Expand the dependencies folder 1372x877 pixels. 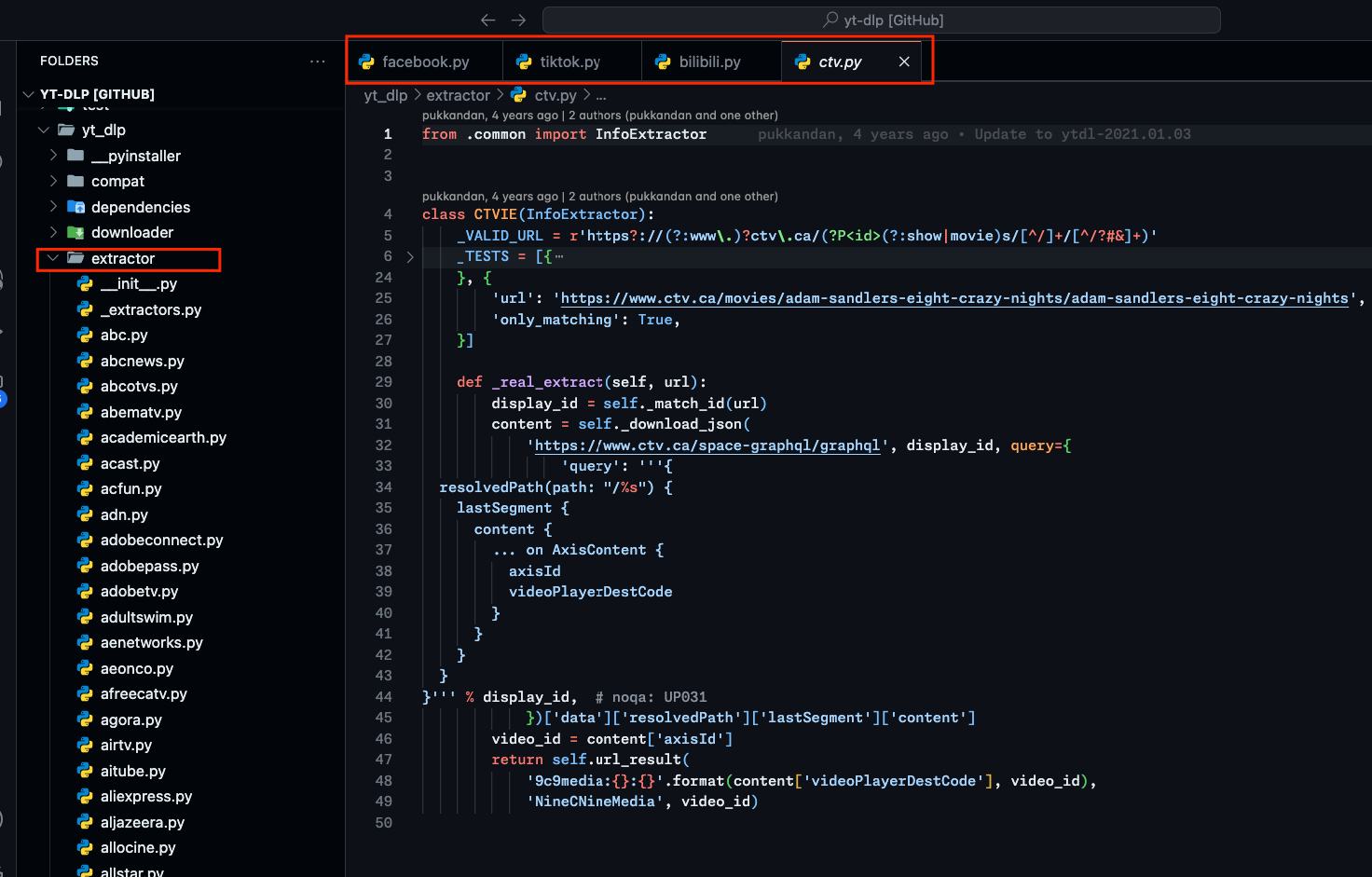(53, 207)
